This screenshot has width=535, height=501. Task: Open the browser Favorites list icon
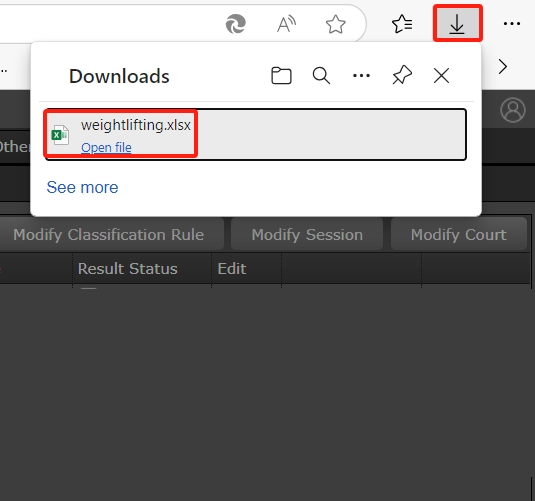pyautogui.click(x=402, y=24)
